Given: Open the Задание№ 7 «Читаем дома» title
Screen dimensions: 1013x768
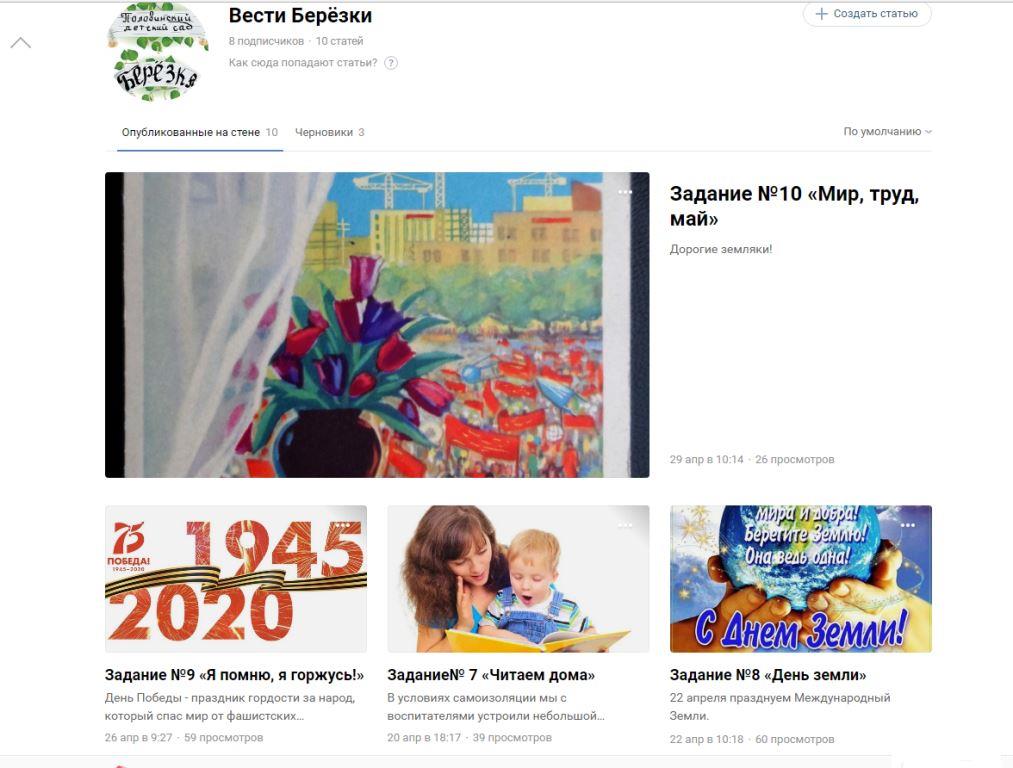Looking at the screenshot, I should point(491,675).
